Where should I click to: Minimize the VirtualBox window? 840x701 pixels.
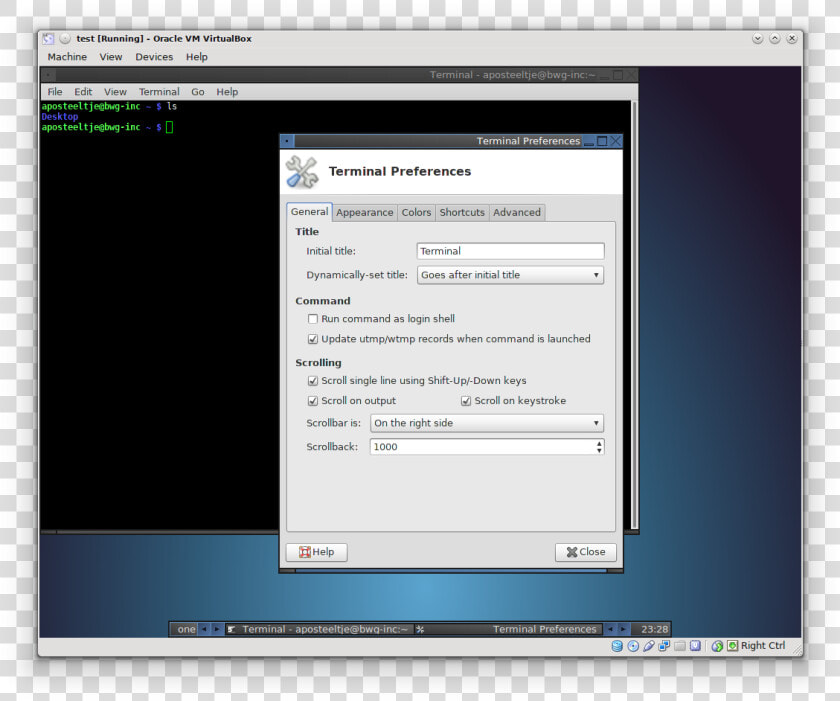pyautogui.click(x=758, y=39)
